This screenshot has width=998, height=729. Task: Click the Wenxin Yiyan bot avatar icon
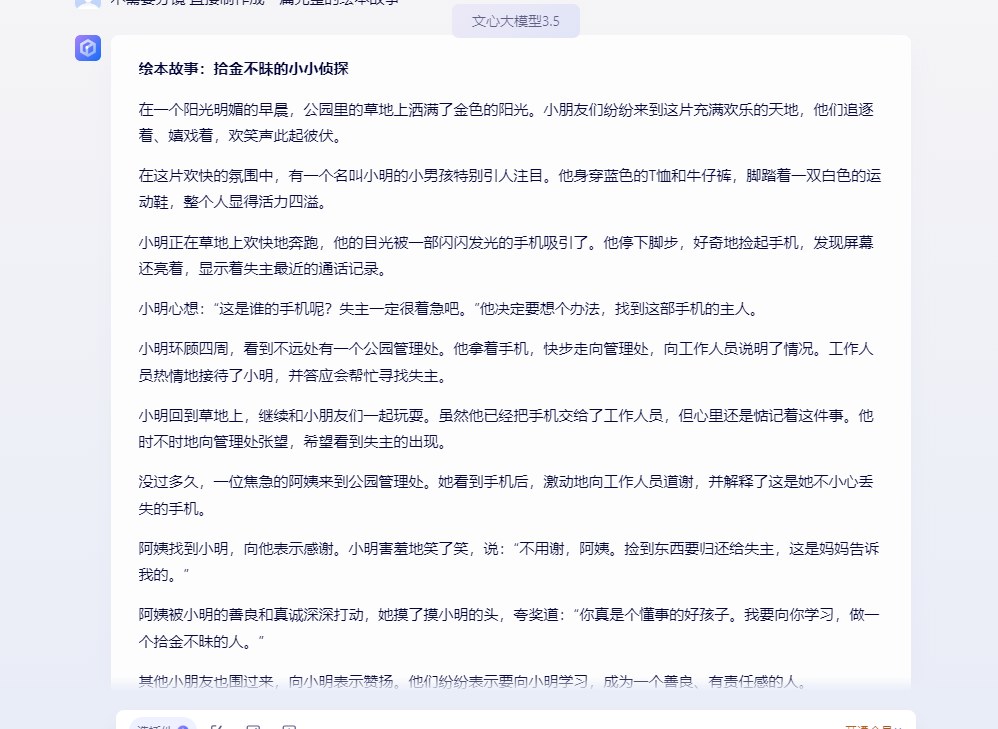(88, 48)
